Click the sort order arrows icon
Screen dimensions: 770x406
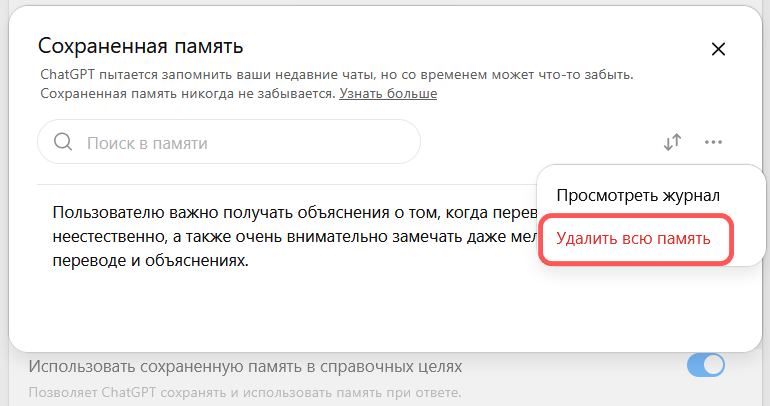672,142
